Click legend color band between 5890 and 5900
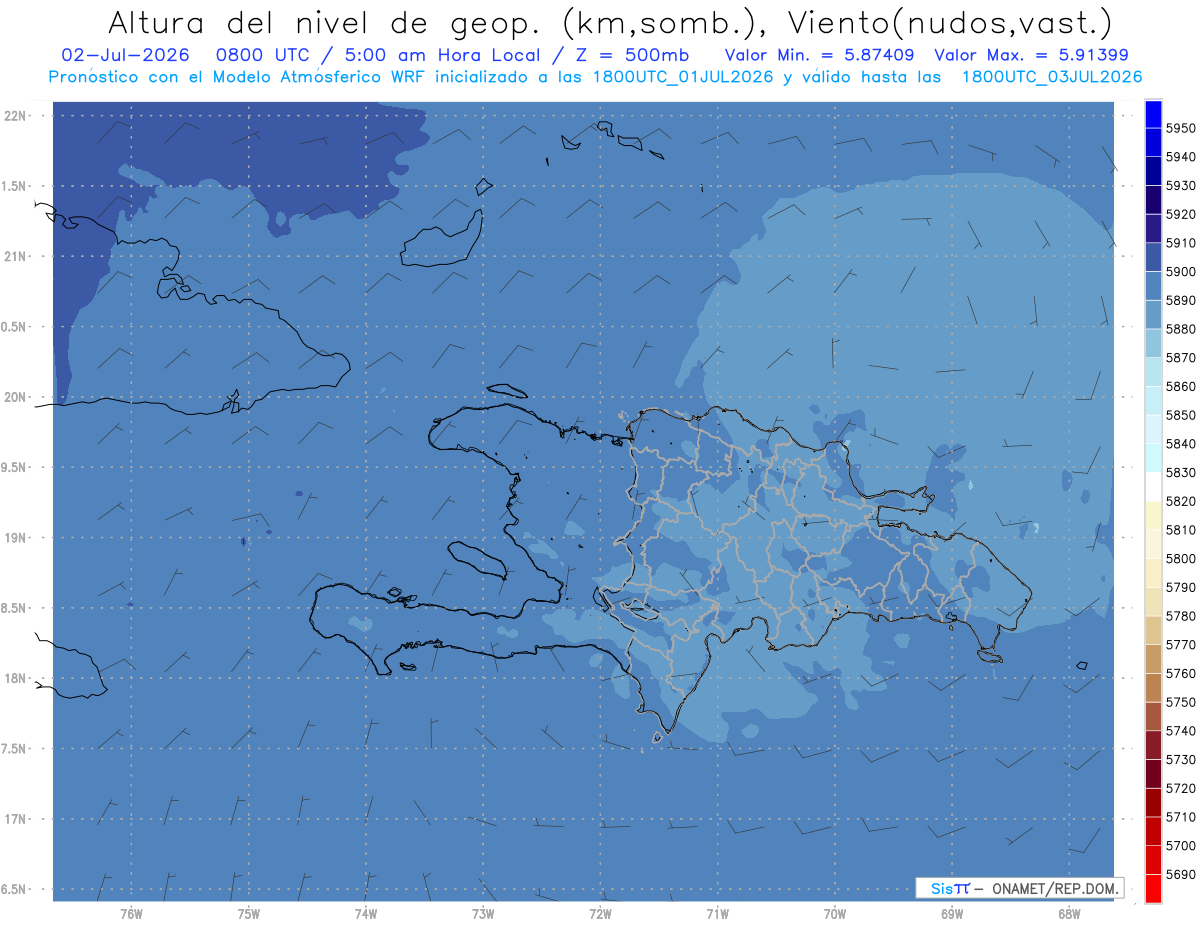The width and height of the screenshot is (1200, 927). [1152, 286]
